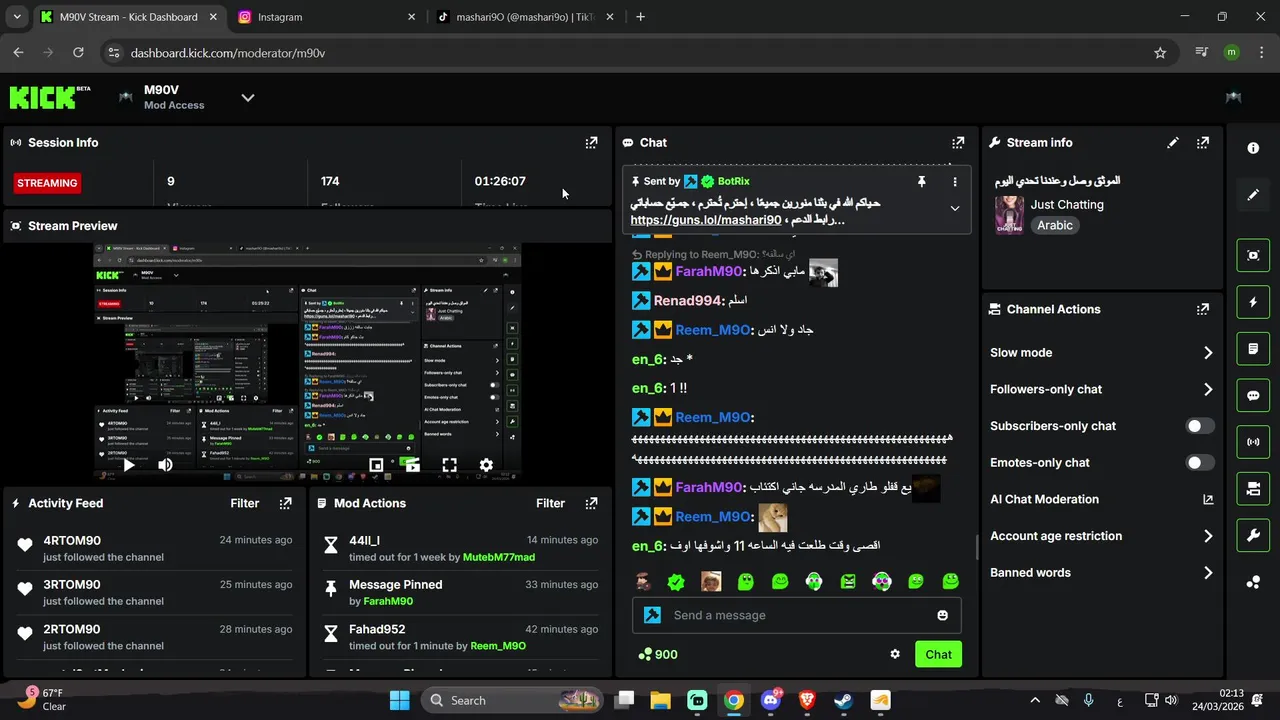Viewport: 1280px width, 720px height.
Task: Toggle the Mod Actions document sidebar icon
Action: [x=1253, y=349]
